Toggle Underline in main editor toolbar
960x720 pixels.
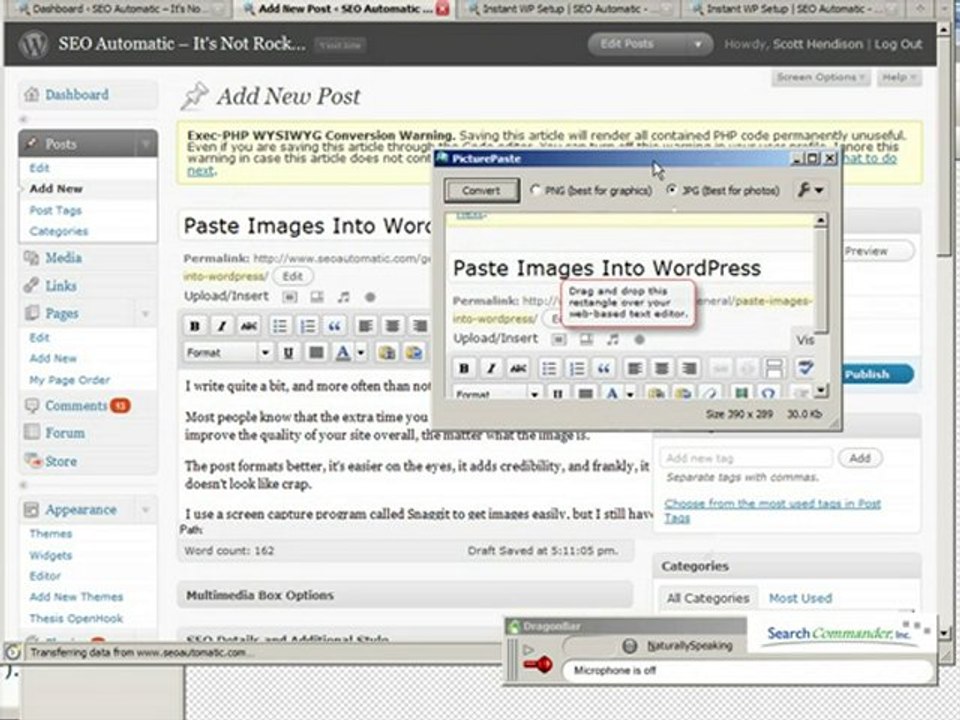click(x=288, y=353)
